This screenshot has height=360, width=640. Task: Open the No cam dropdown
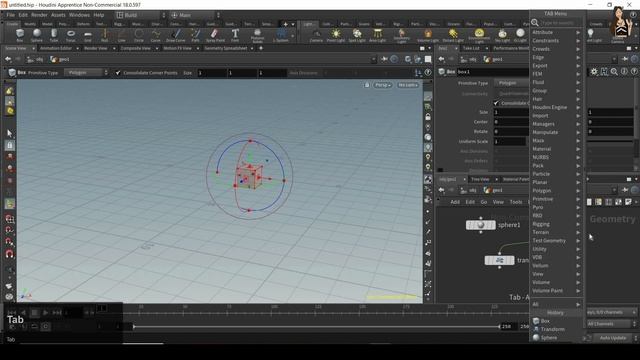(x=407, y=85)
